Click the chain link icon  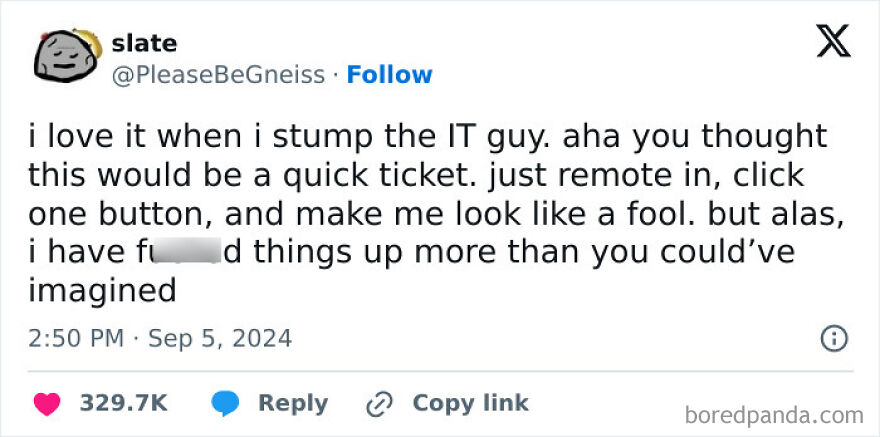[x=380, y=403]
